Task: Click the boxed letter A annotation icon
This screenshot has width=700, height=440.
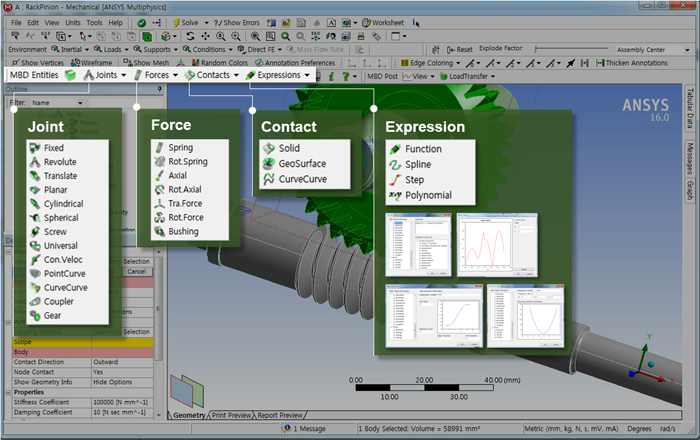Action: pos(331,23)
